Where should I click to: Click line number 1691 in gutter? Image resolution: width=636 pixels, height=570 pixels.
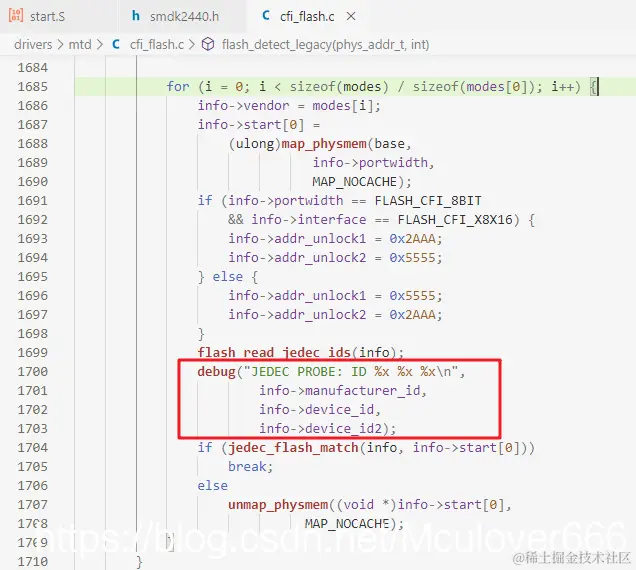32,200
